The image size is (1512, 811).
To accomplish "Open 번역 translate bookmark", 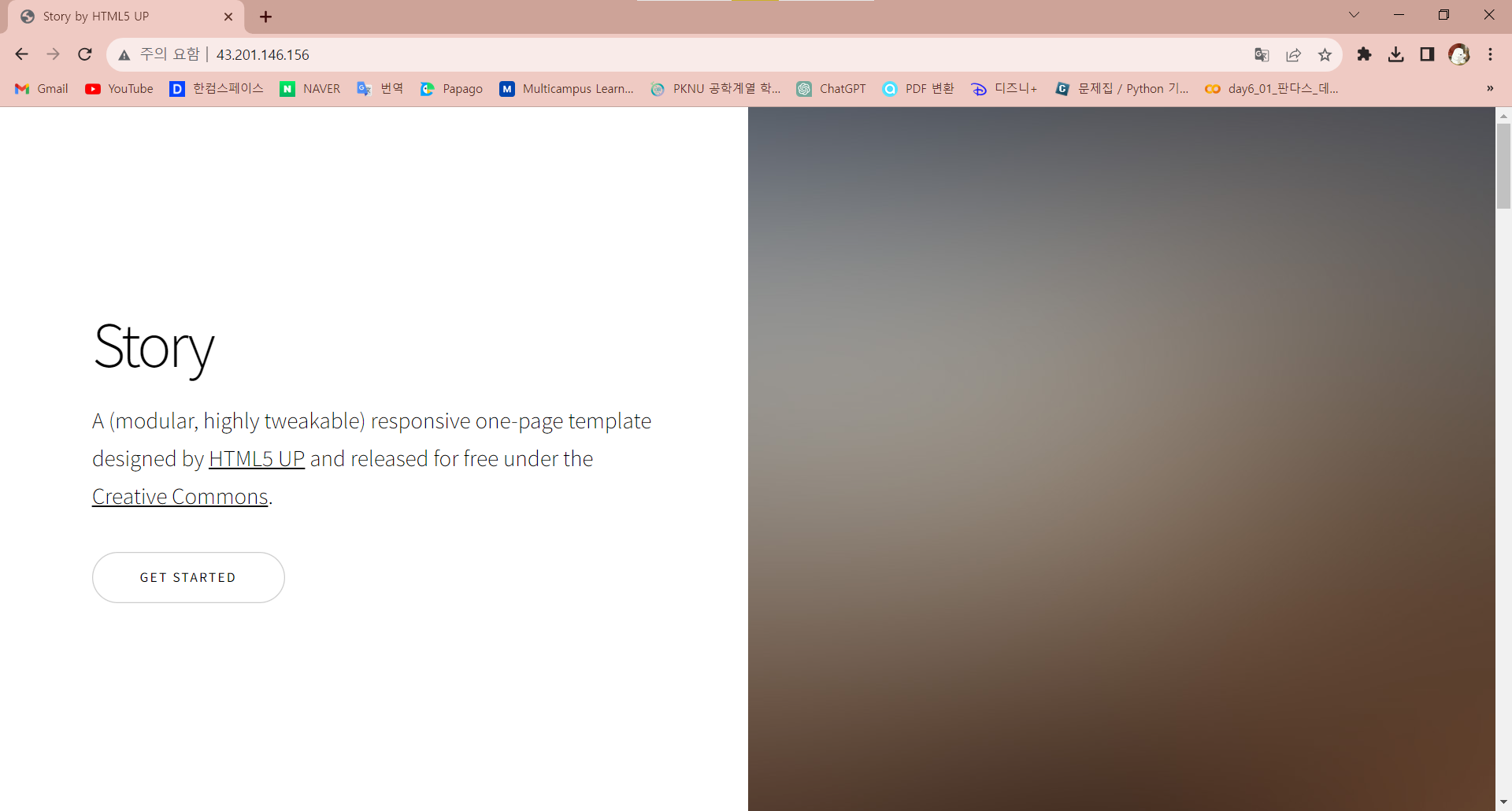I will [x=380, y=88].
